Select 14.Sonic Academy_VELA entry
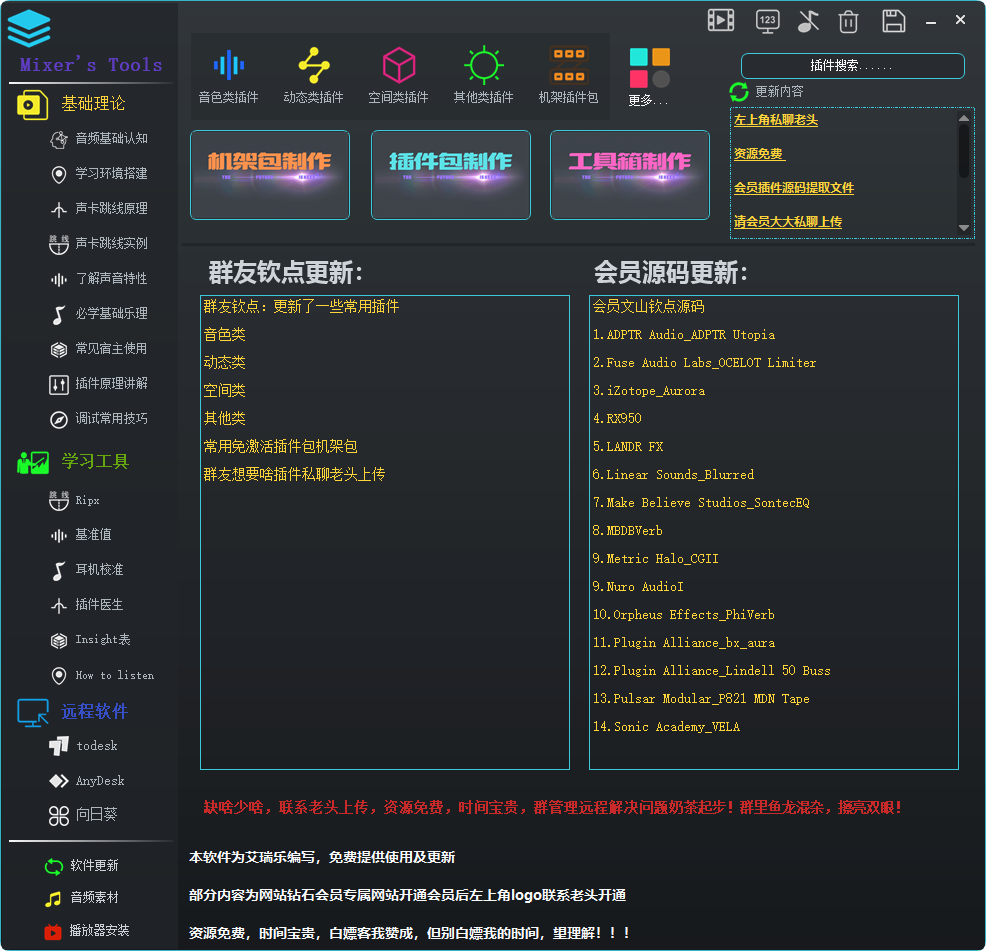 667,727
